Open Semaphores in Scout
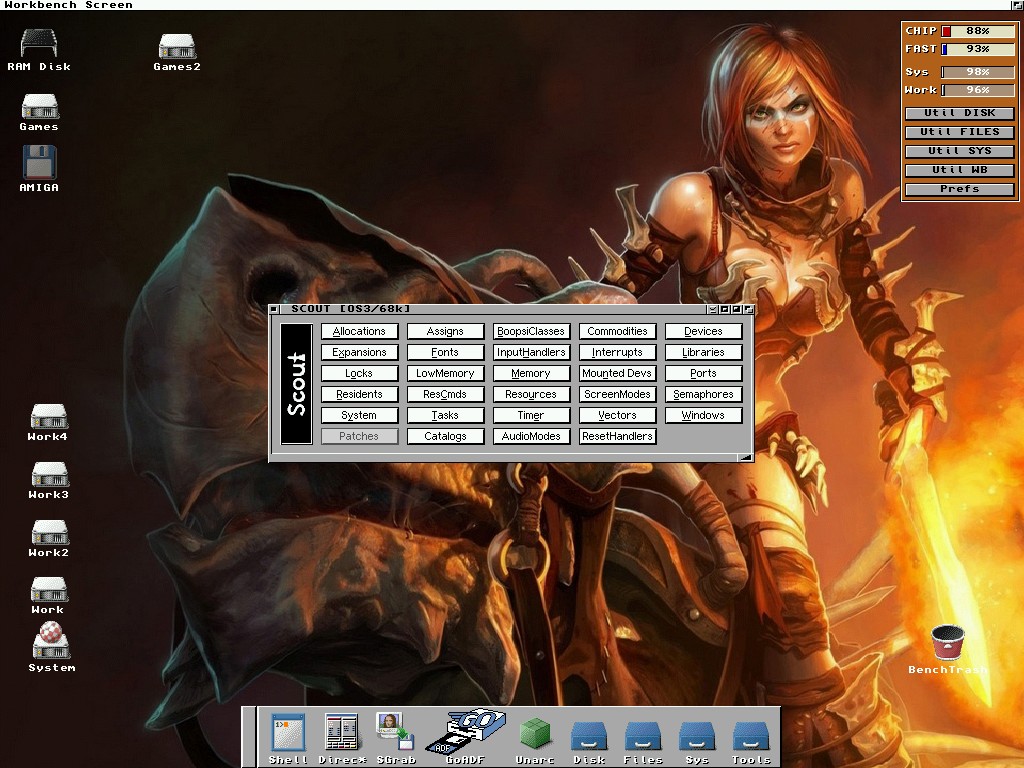1024x768 pixels. point(703,394)
